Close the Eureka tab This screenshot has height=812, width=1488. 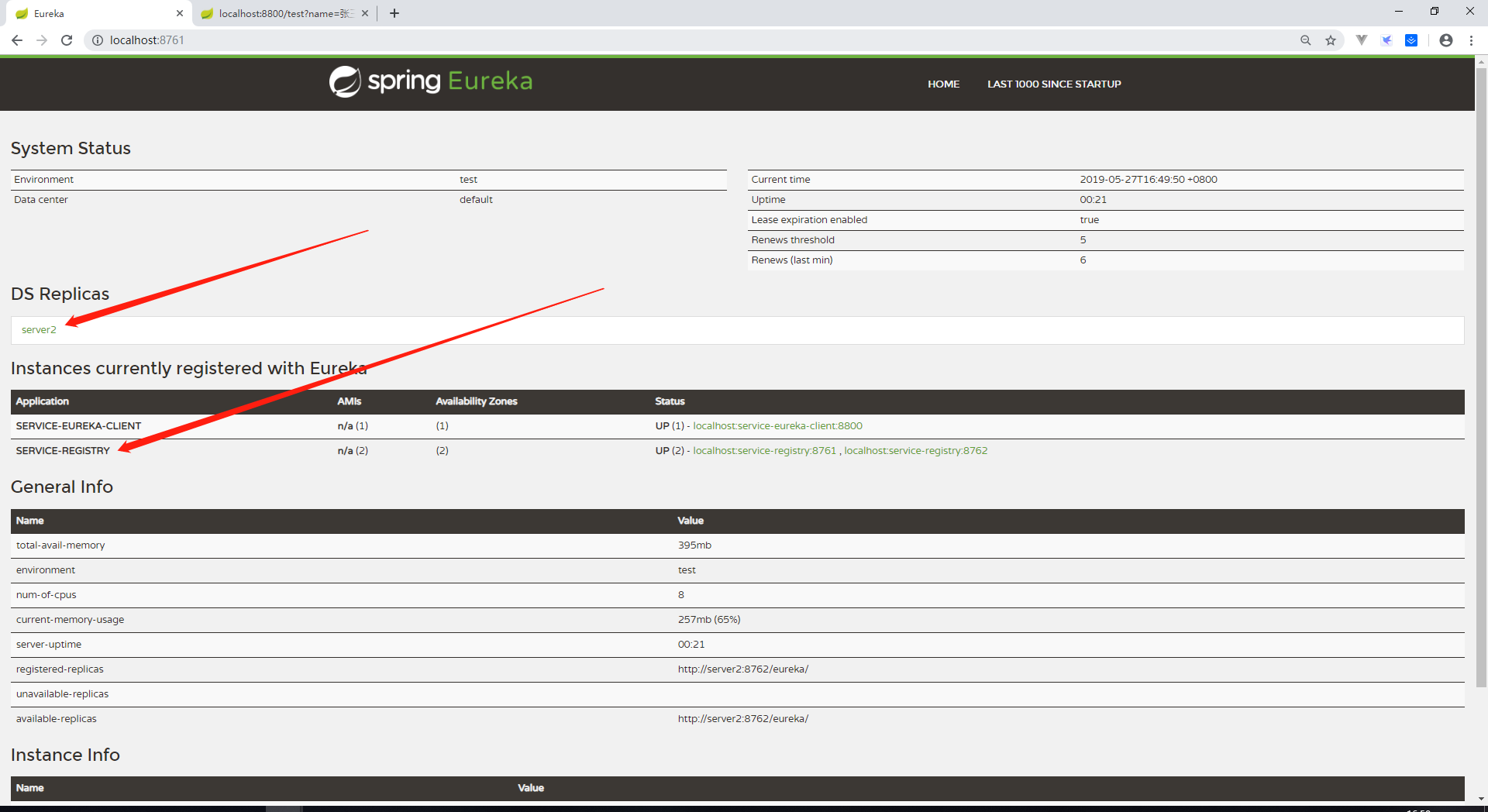coord(180,13)
